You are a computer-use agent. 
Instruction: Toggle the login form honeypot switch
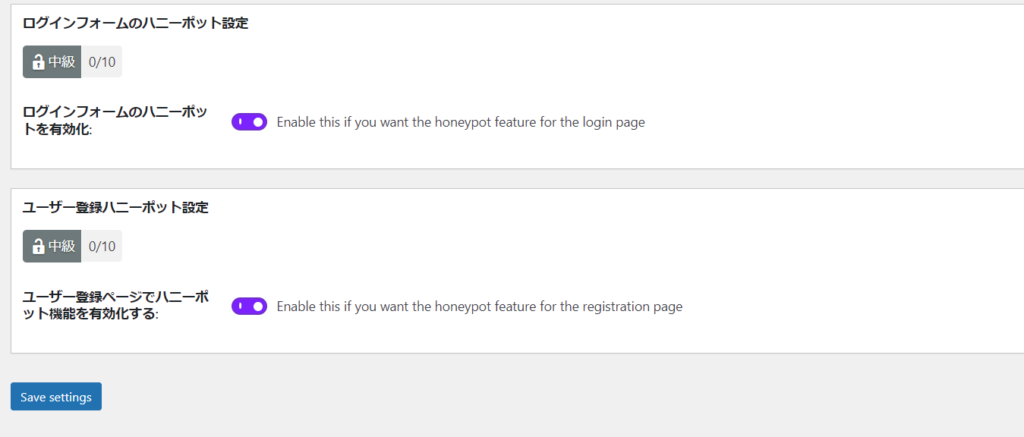click(x=249, y=122)
